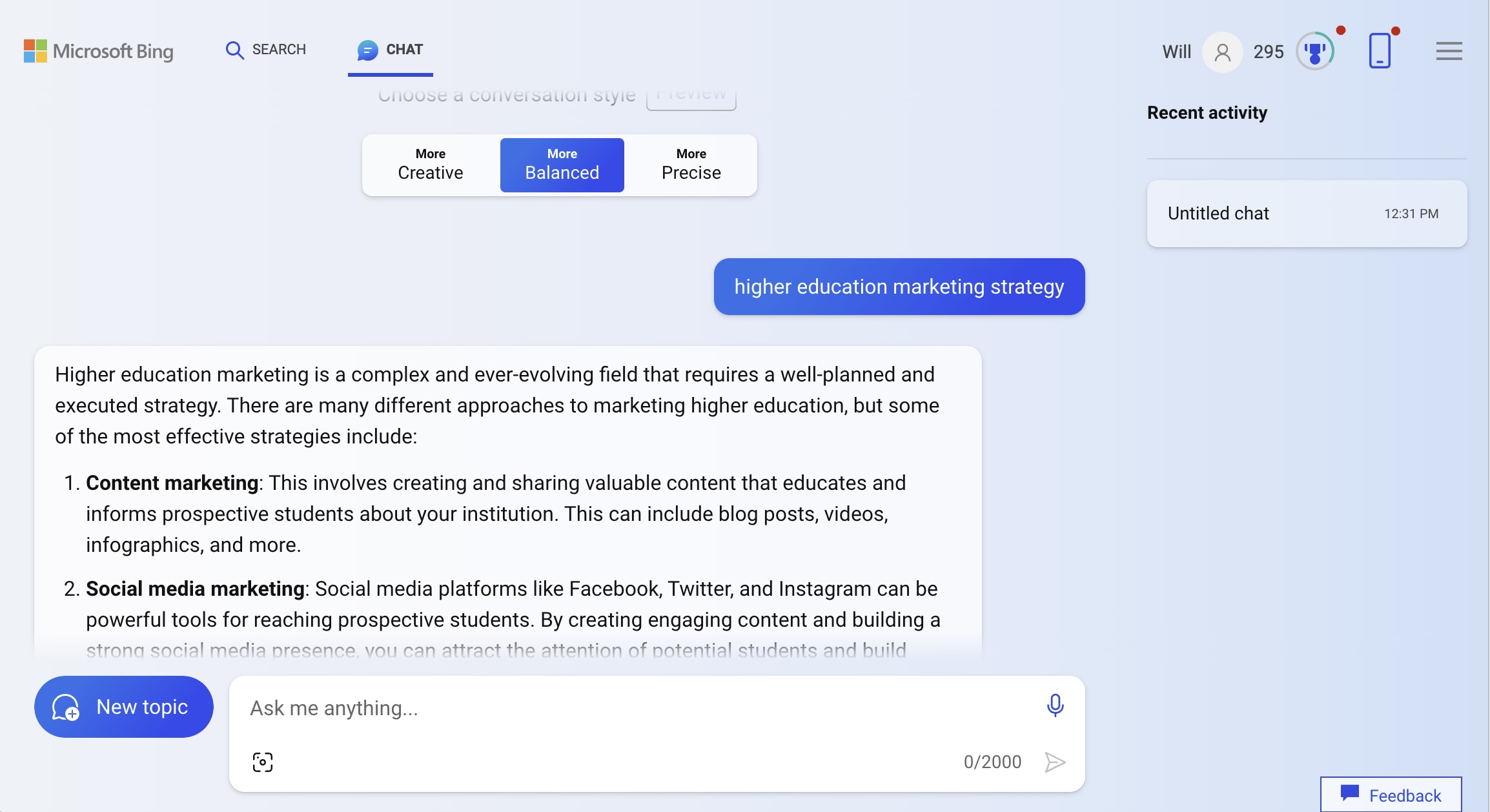
Task: Switch to the Search tab
Action: tap(266, 50)
